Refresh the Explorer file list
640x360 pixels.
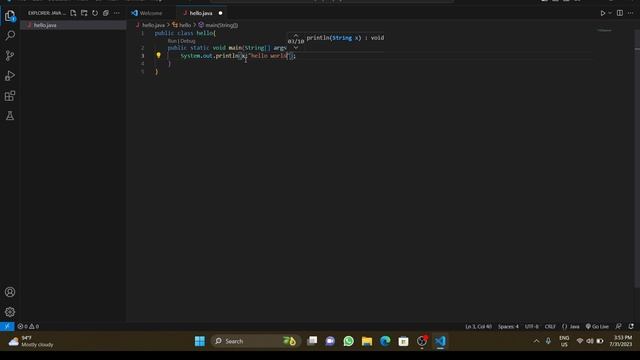tap(95, 13)
